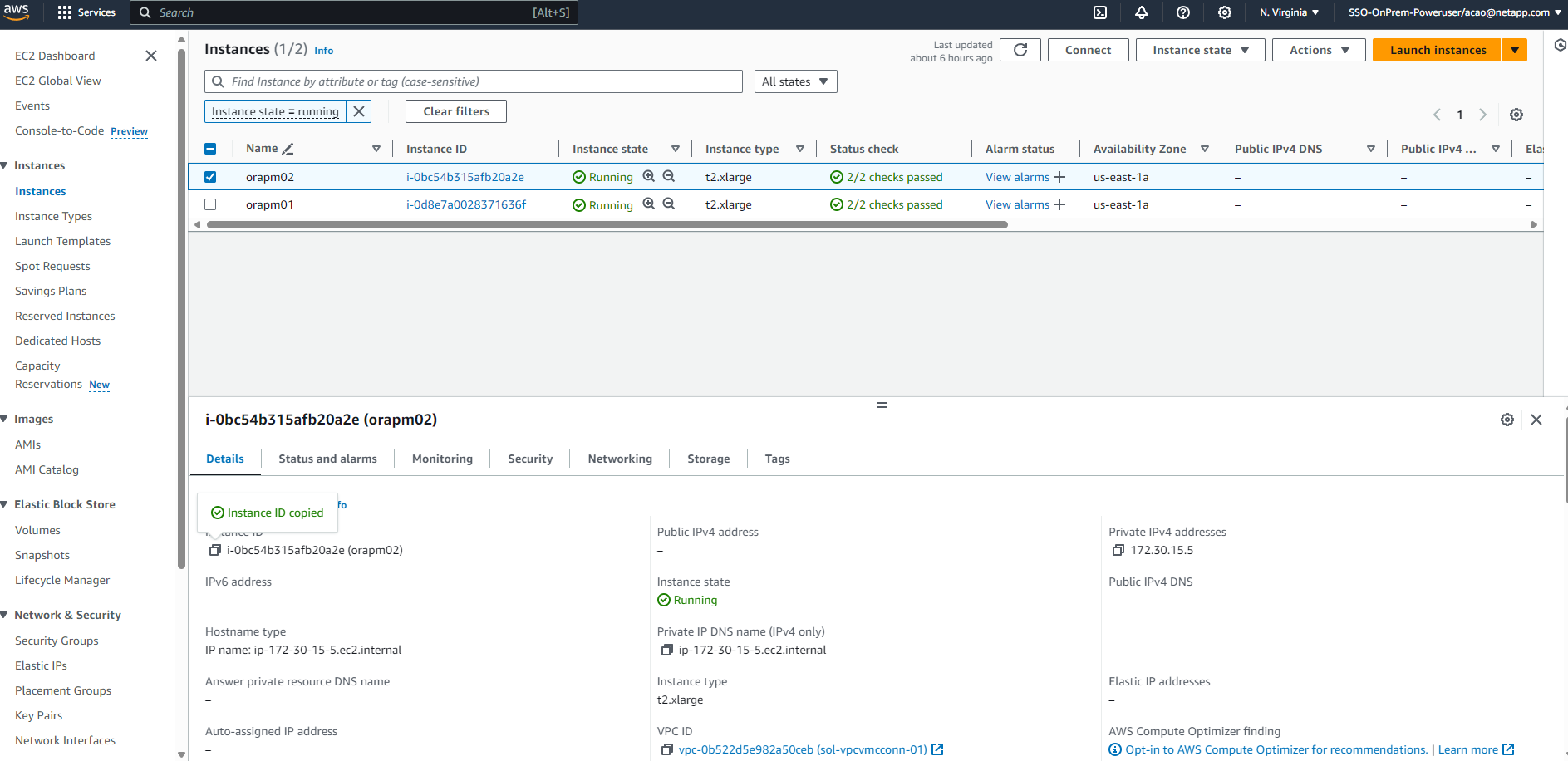Copy the private IPv4 address 172.30.15.5
1568x761 pixels.
(x=1118, y=550)
